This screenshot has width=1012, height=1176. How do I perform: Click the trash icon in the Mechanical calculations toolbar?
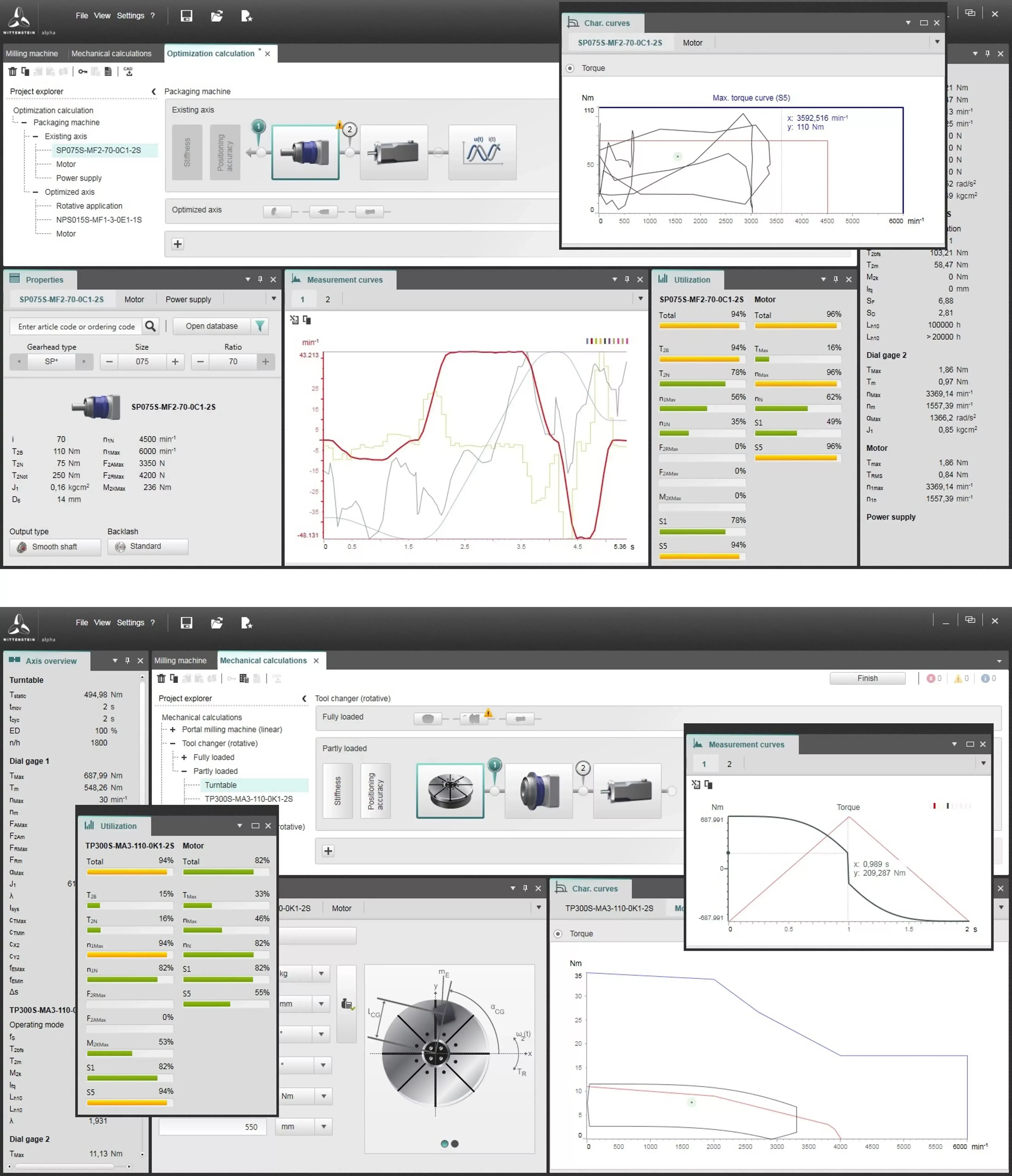tap(161, 678)
